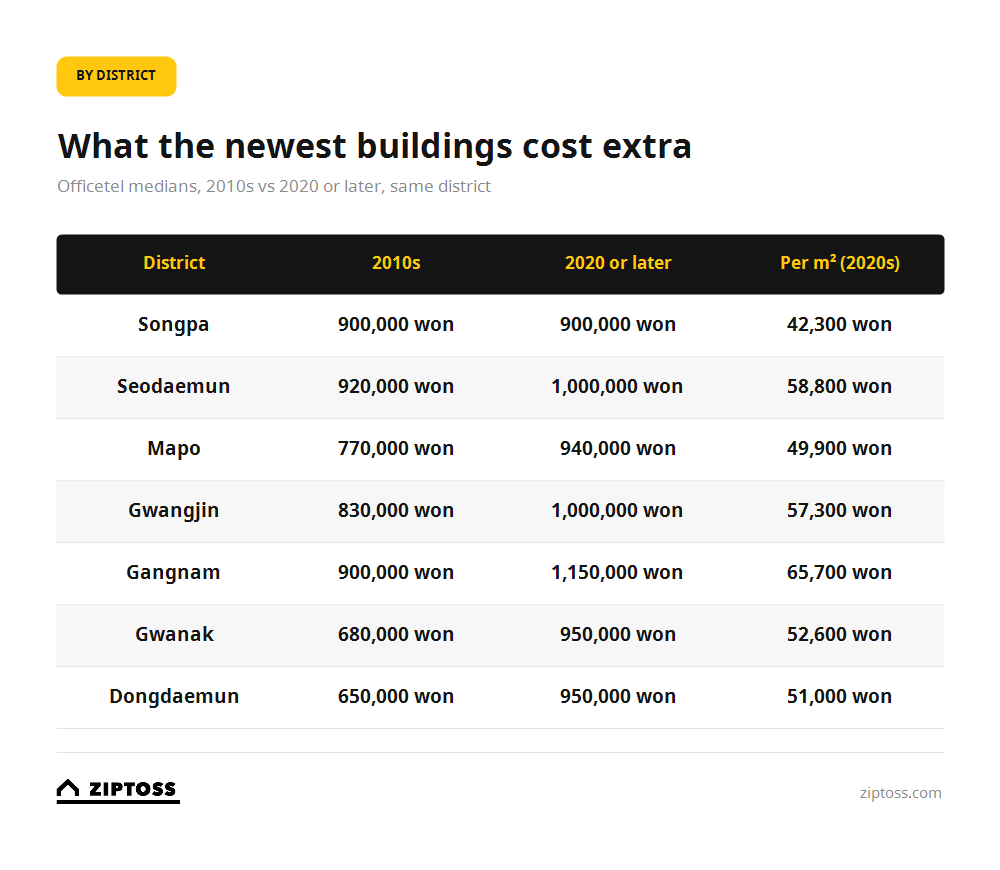
Task: Select the headline What the newest buildings cost extra
Action: tap(375, 146)
